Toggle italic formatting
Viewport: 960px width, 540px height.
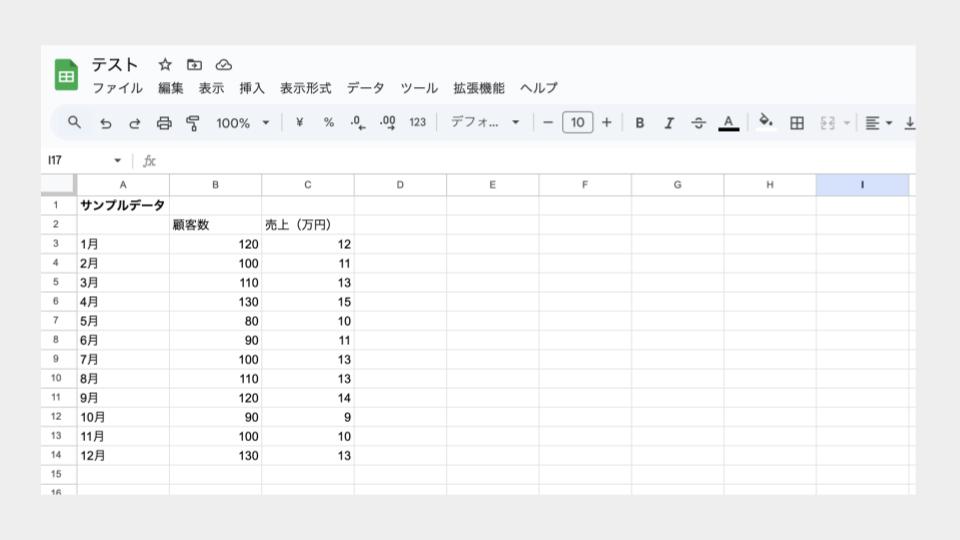coord(669,123)
